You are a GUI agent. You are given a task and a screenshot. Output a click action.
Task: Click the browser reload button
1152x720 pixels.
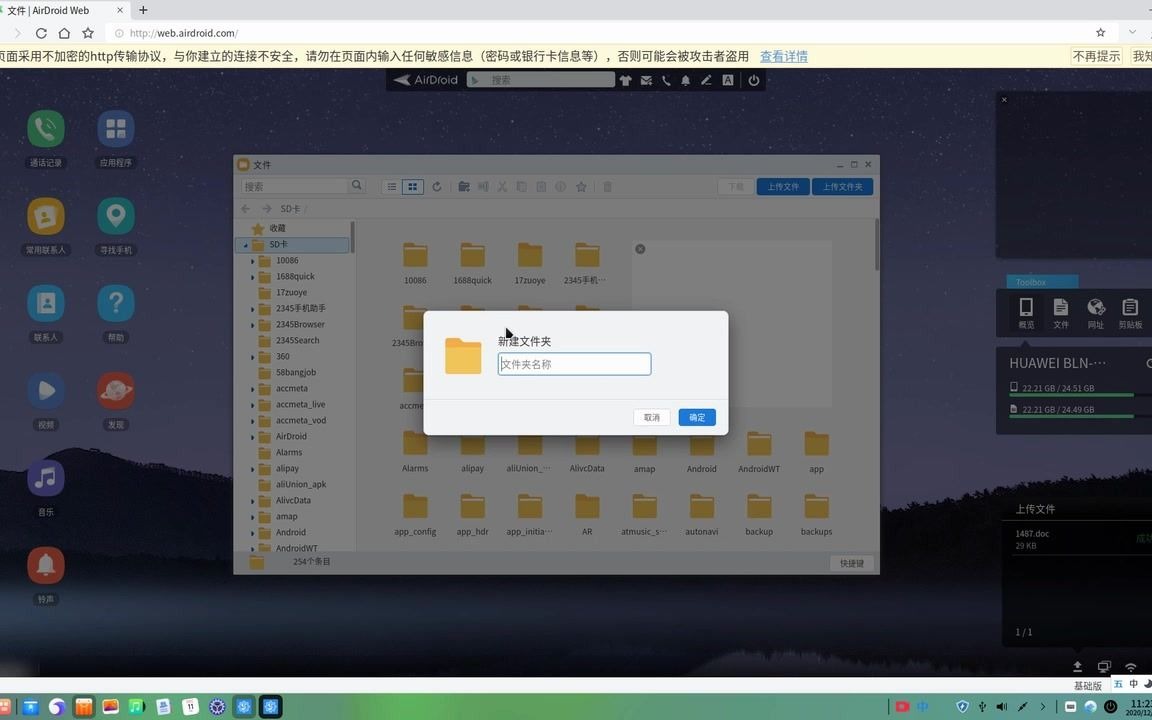point(41,33)
